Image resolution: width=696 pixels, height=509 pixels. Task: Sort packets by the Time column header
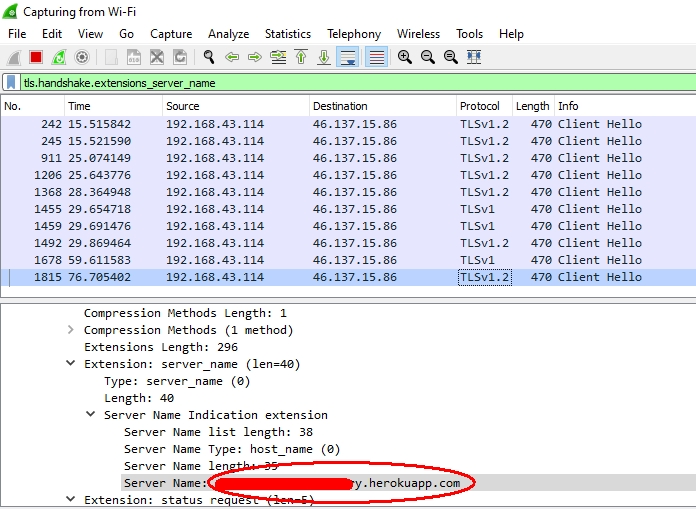(x=114, y=106)
